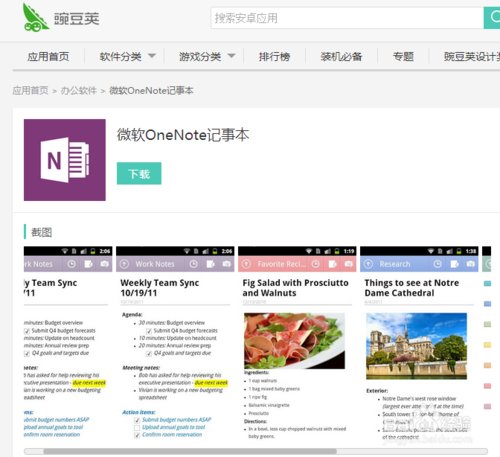500x457 pixels.
Task: Toggle Q4 goals and targets due checkbox
Action: pos(149,353)
